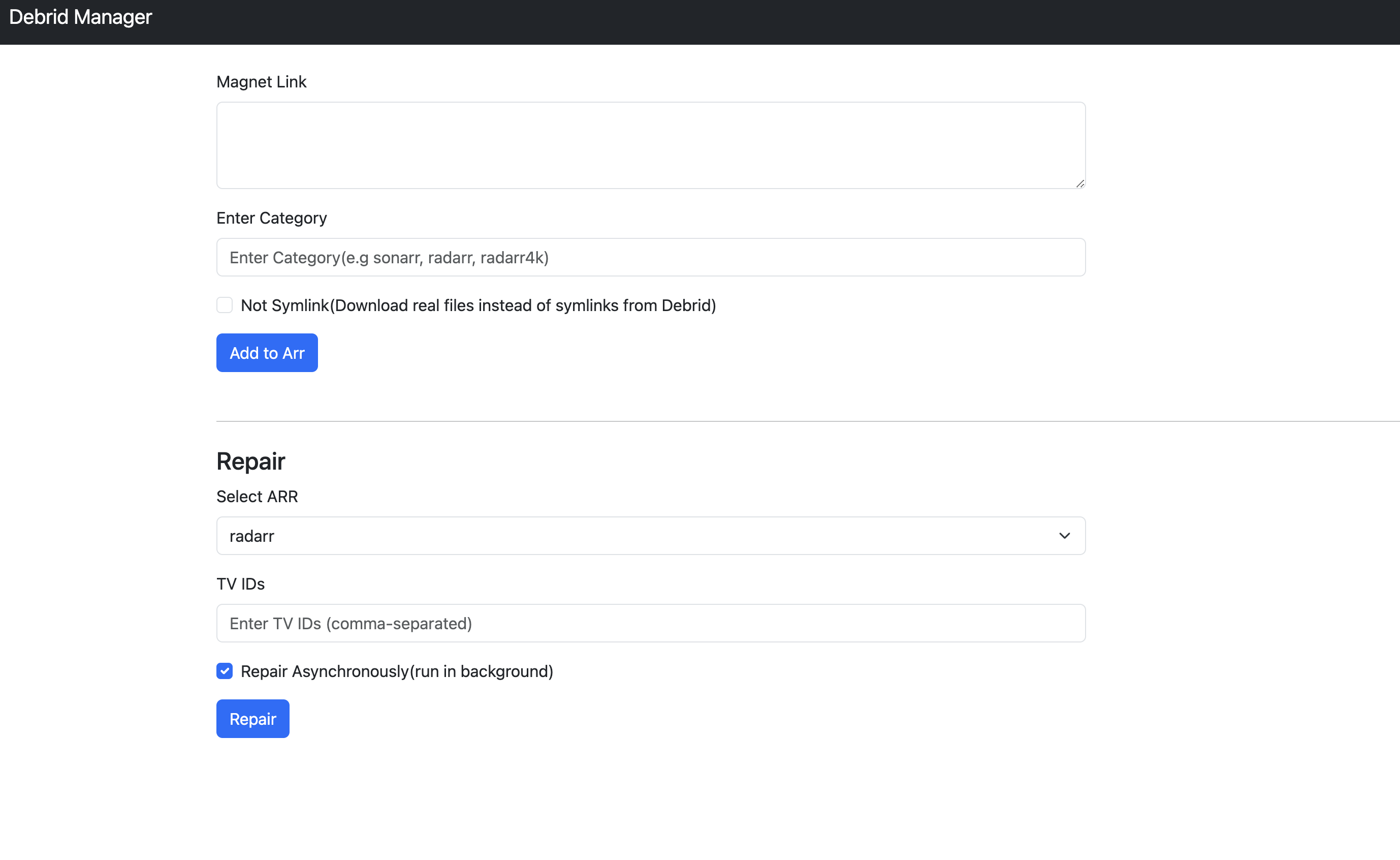Click the Repair section heading

[250, 462]
